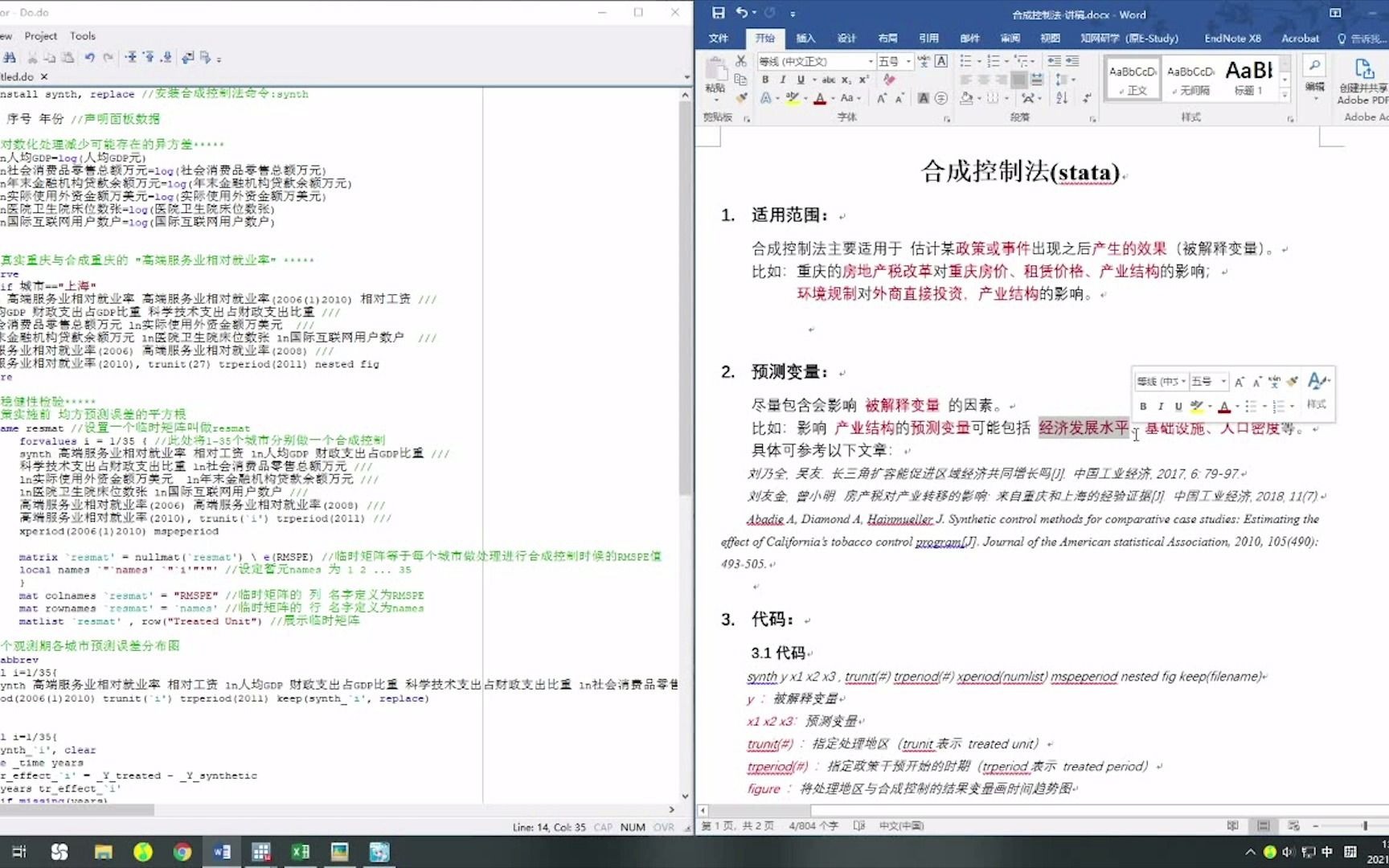The width and height of the screenshot is (1389, 868).
Task: Click the word count 4/804 个字
Action: 813,825
